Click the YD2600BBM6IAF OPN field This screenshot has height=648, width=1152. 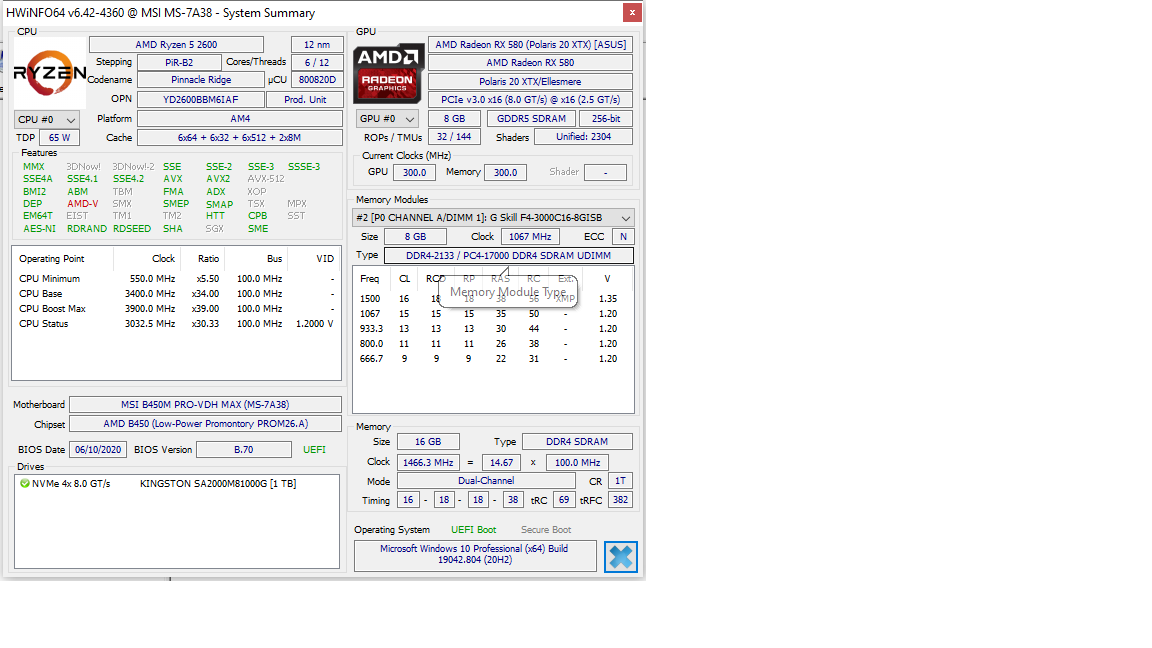pyautogui.click(x=201, y=99)
